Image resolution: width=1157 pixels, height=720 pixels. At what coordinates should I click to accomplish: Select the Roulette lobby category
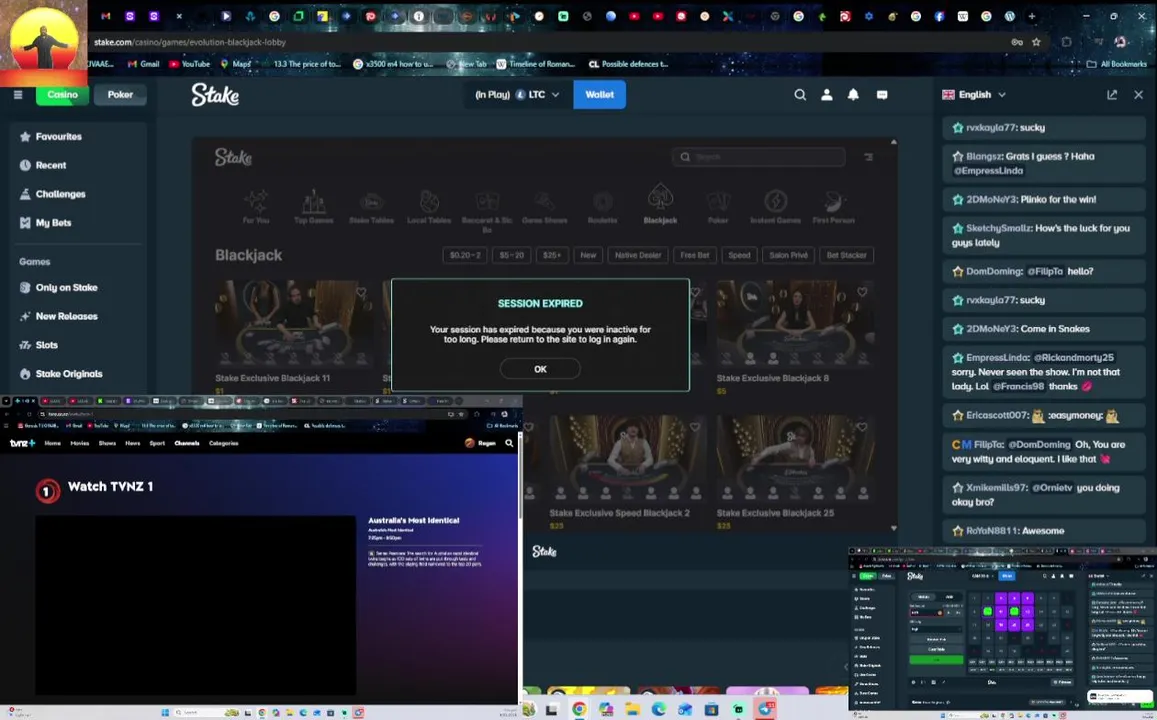tap(602, 206)
